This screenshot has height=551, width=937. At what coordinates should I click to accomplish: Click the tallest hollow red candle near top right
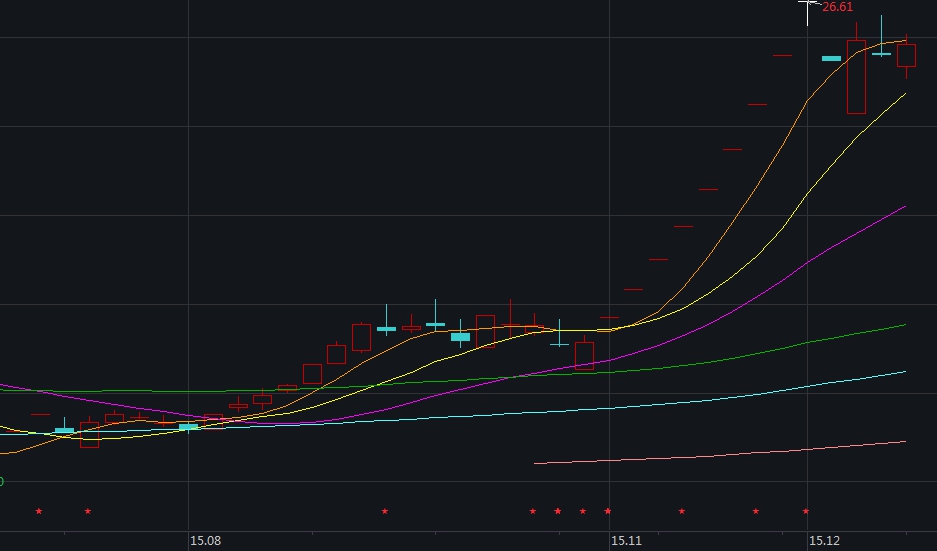tap(856, 76)
